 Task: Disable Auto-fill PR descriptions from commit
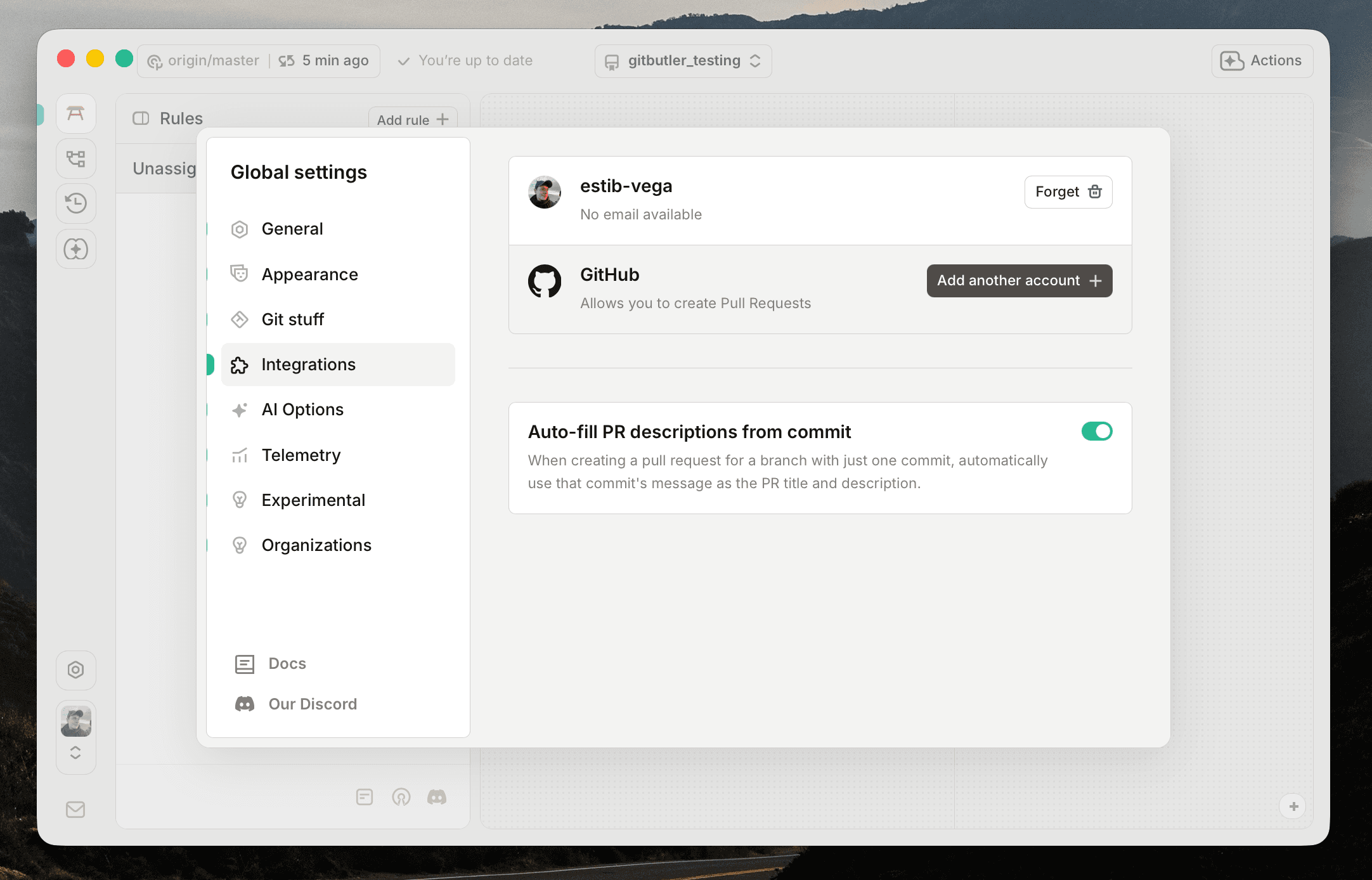pyautogui.click(x=1097, y=431)
